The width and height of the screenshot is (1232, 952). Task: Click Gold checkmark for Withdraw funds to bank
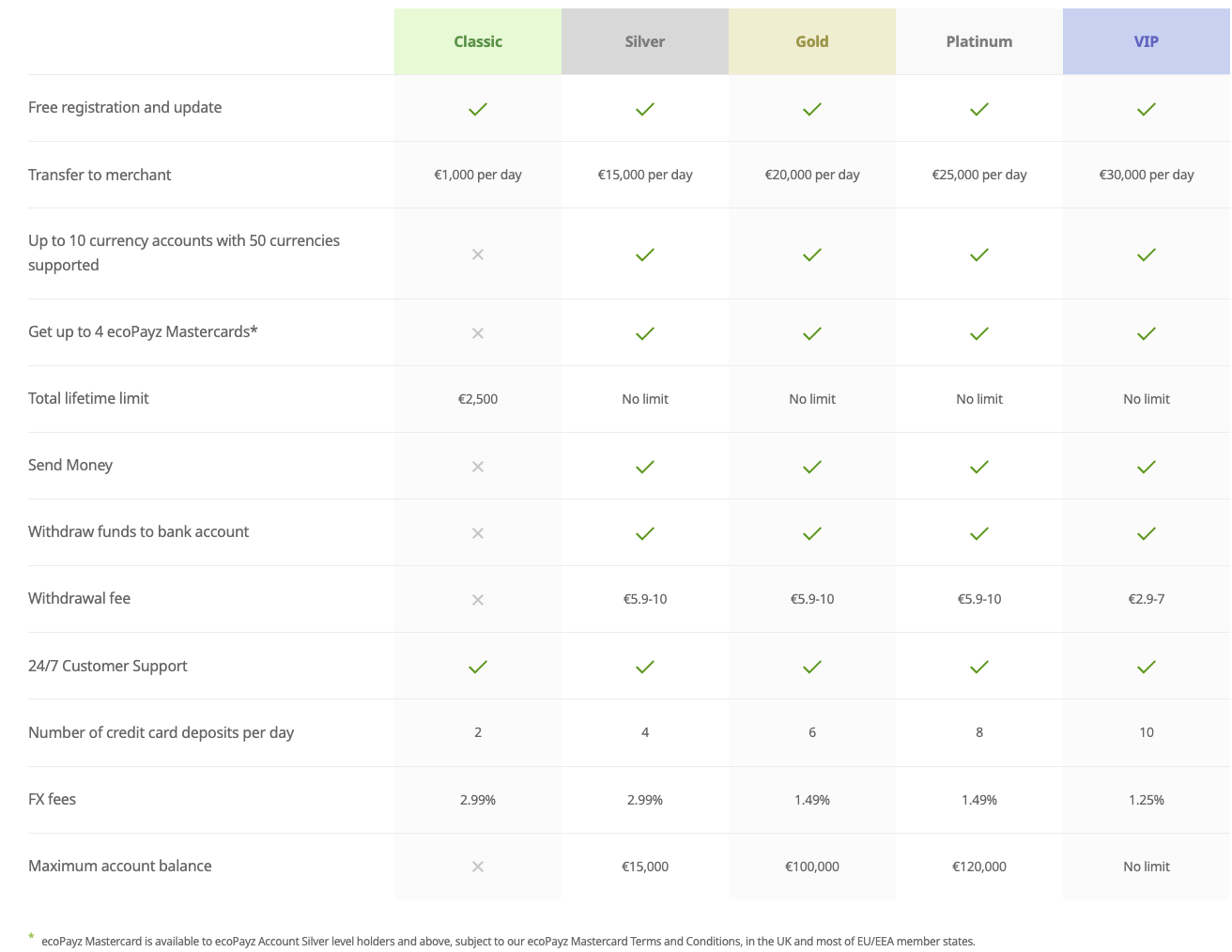(812, 533)
